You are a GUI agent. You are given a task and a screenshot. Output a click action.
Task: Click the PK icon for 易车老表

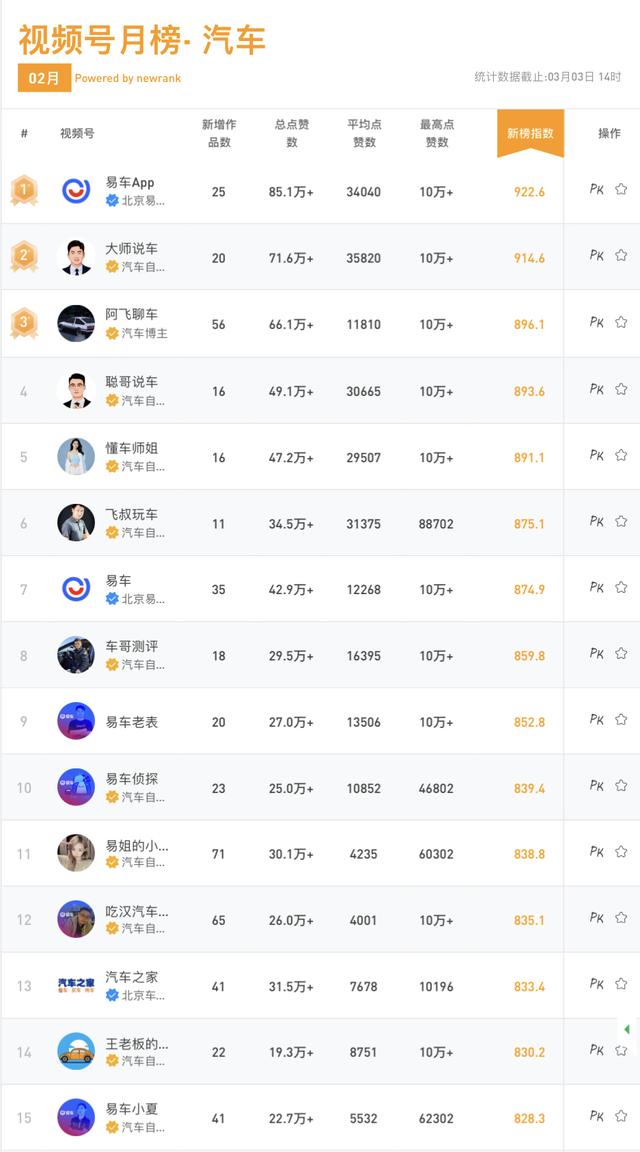point(597,720)
